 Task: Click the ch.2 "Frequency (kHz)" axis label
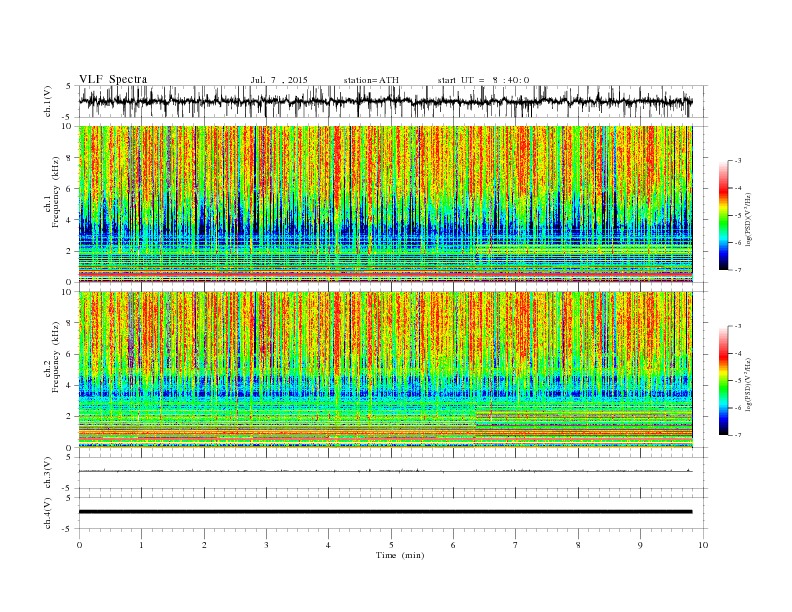[x=56, y=357]
